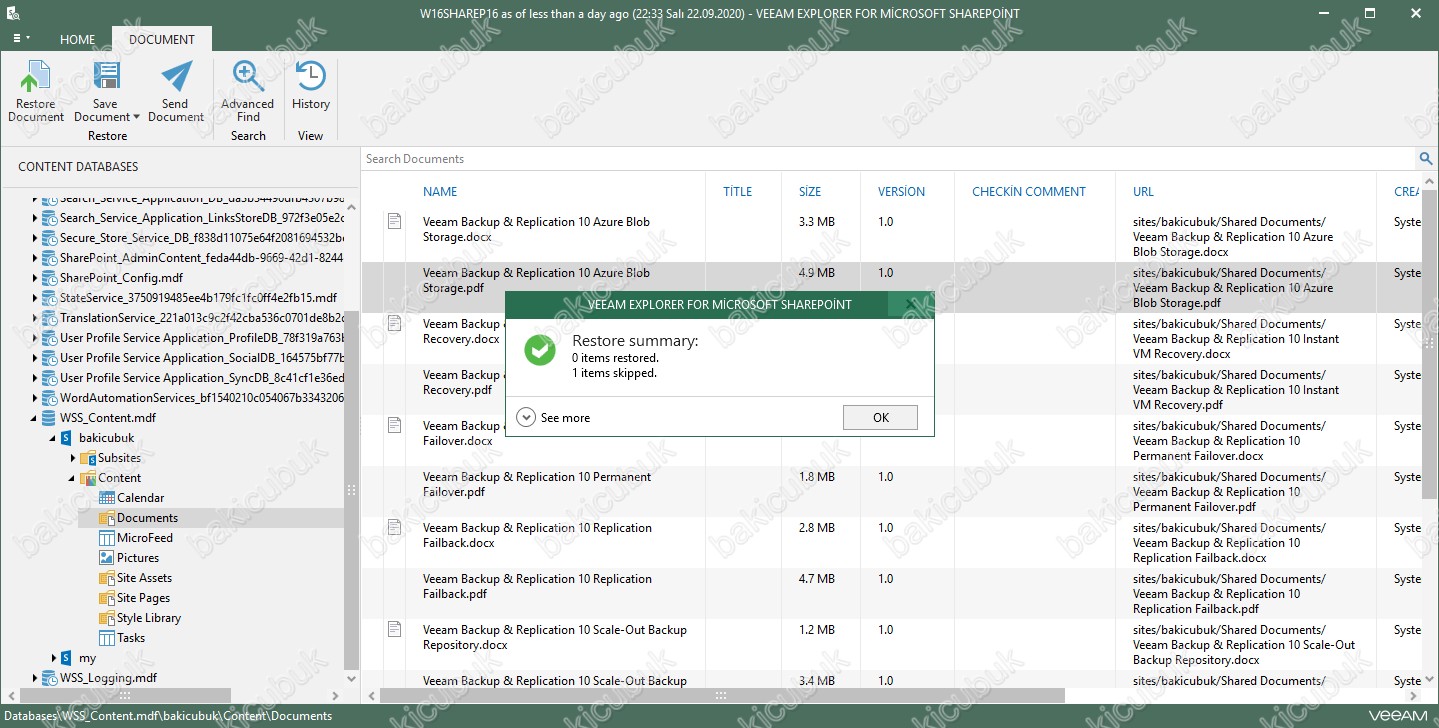The image size is (1439, 728).
Task: Click document icon of Replication Failback.docx row
Action: tap(395, 527)
